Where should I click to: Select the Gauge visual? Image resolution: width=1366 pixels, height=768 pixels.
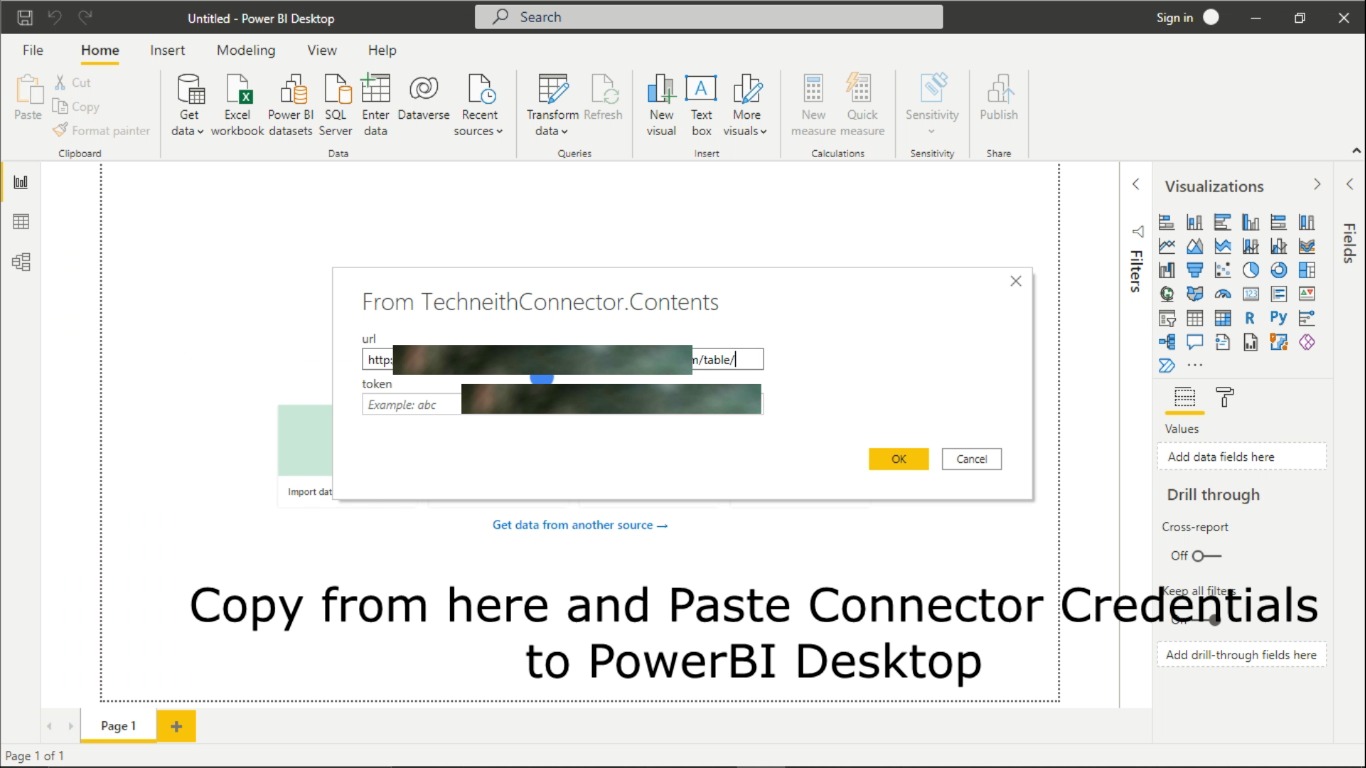[x=1223, y=294]
